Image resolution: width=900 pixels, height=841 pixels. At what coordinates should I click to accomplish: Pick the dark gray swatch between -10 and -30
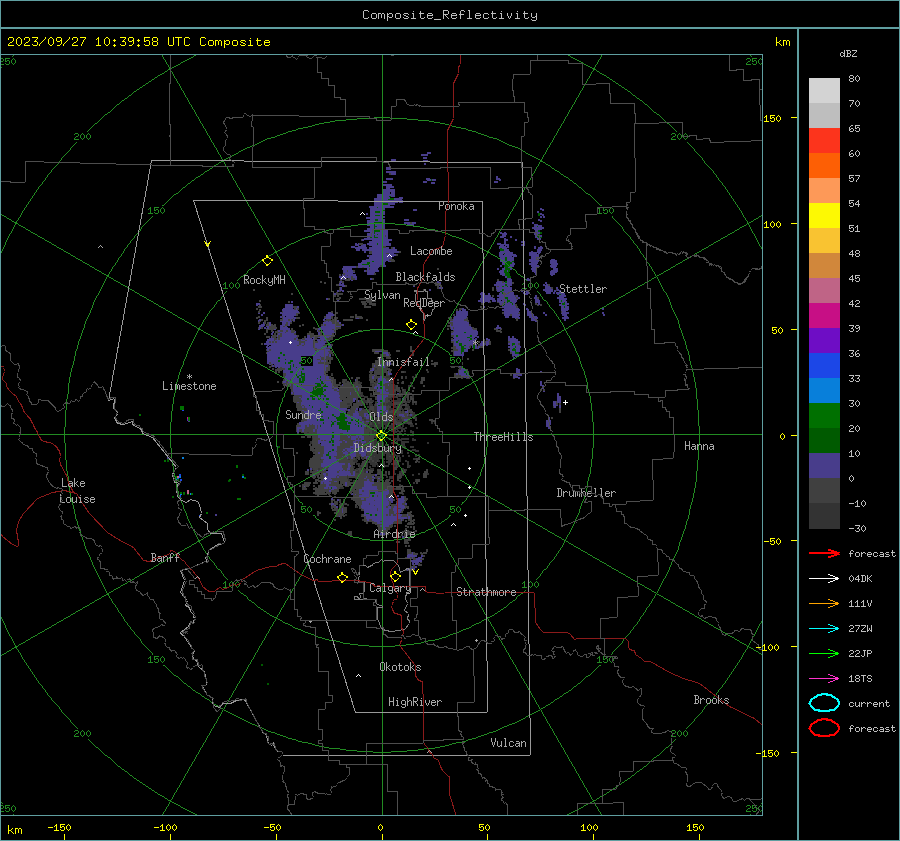click(824, 516)
